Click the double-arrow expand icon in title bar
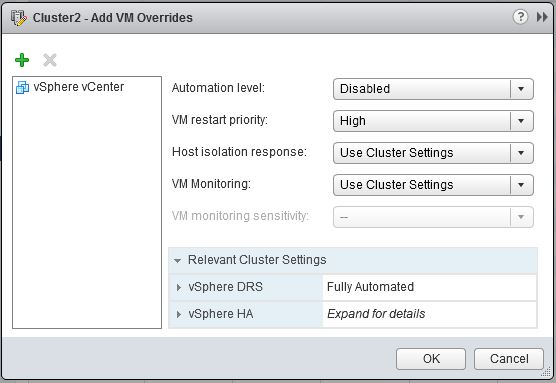Image resolution: width=556 pixels, height=383 pixels. coord(542,17)
